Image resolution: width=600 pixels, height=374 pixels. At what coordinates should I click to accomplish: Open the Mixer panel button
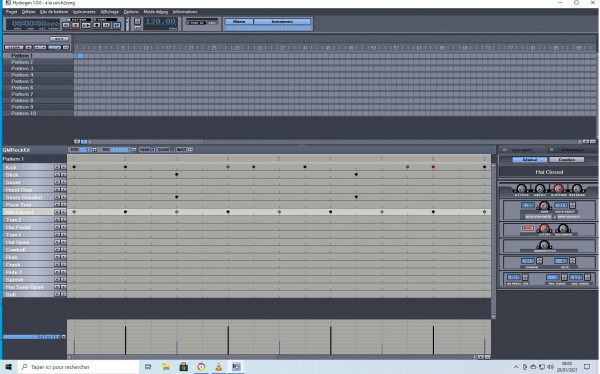[239, 21]
